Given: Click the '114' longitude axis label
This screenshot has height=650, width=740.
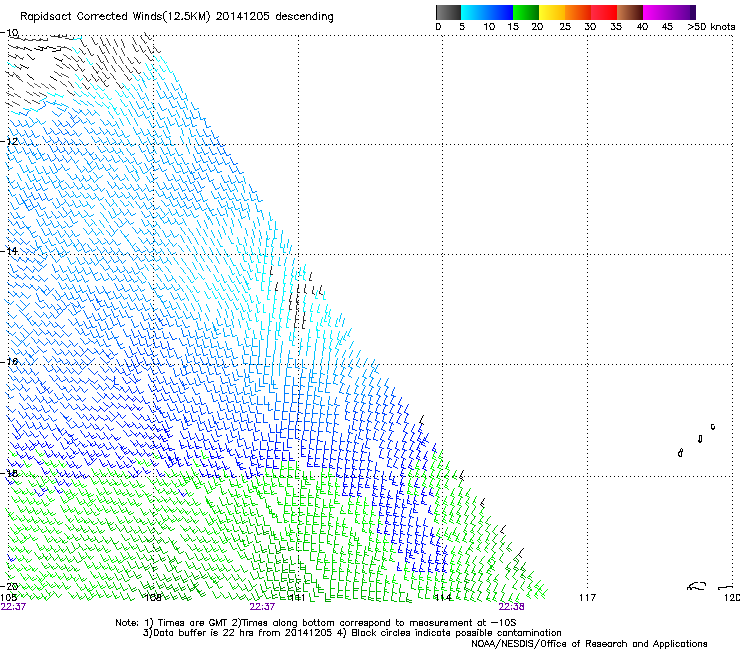Looking at the screenshot, I should click(x=443, y=598).
